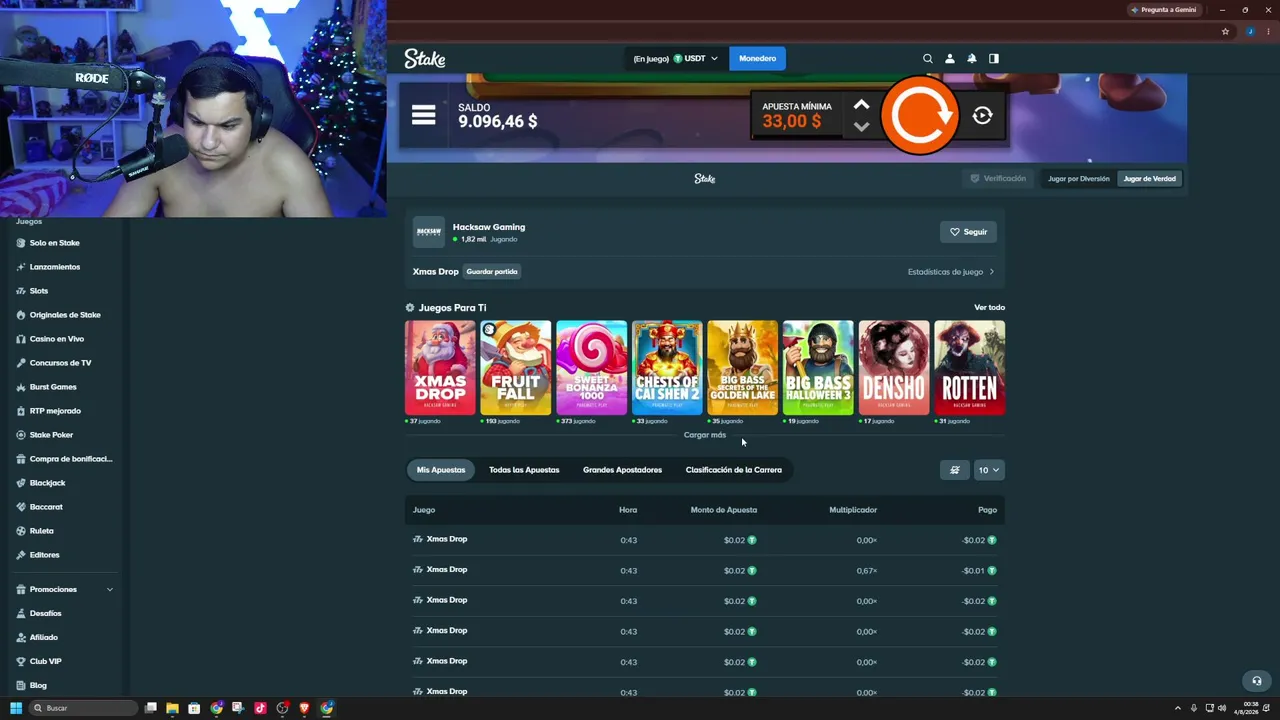Open the Hacksaw Gaming provider logo
The height and width of the screenshot is (720, 1280).
pos(429,232)
